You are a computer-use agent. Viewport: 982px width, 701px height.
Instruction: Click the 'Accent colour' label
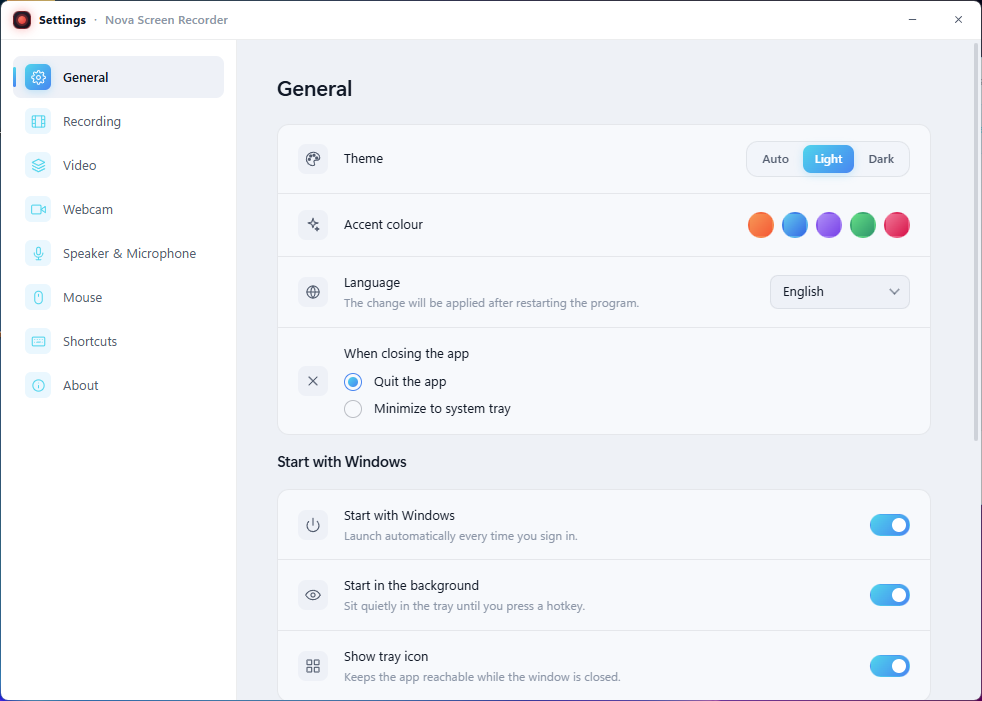click(x=383, y=225)
